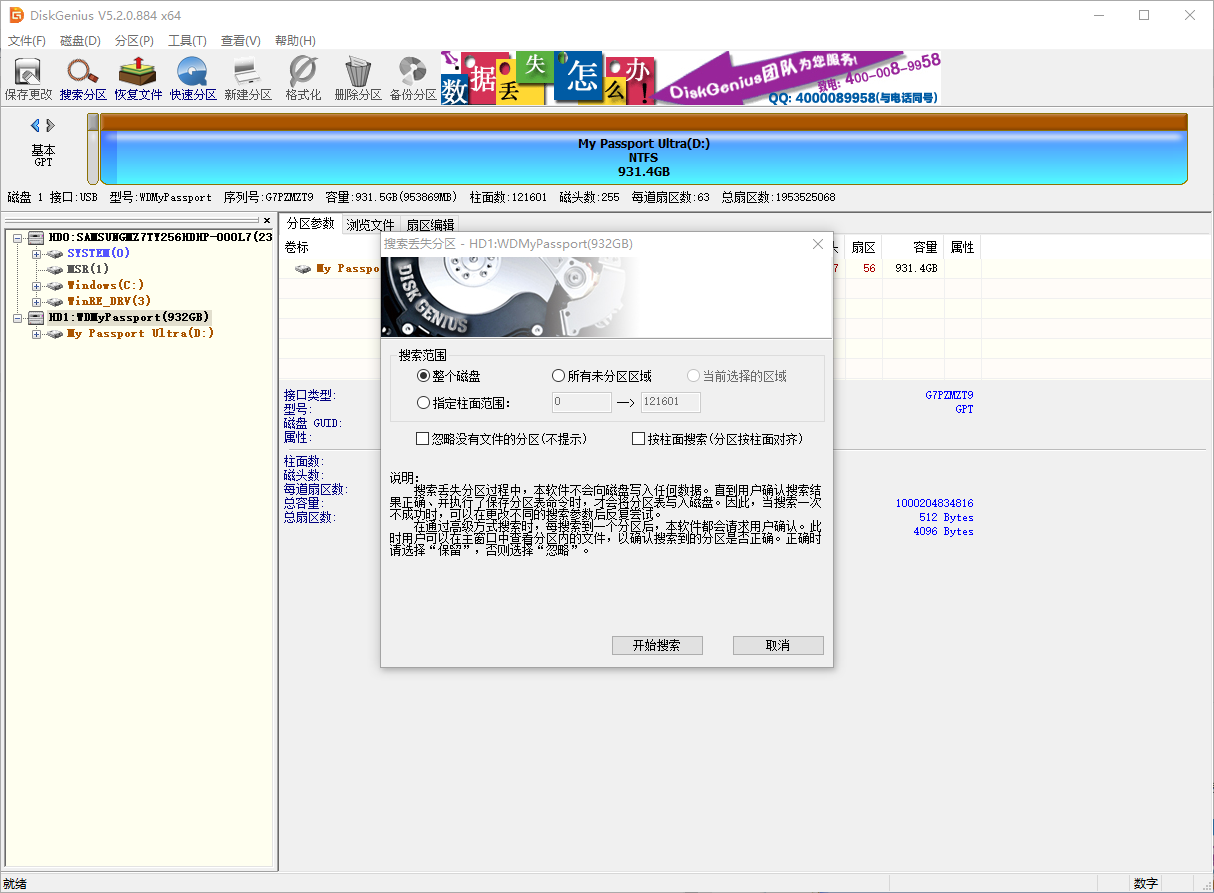Image resolution: width=1214 pixels, height=893 pixels.
Task: Open the 查看(V) menu
Action: 241,41
